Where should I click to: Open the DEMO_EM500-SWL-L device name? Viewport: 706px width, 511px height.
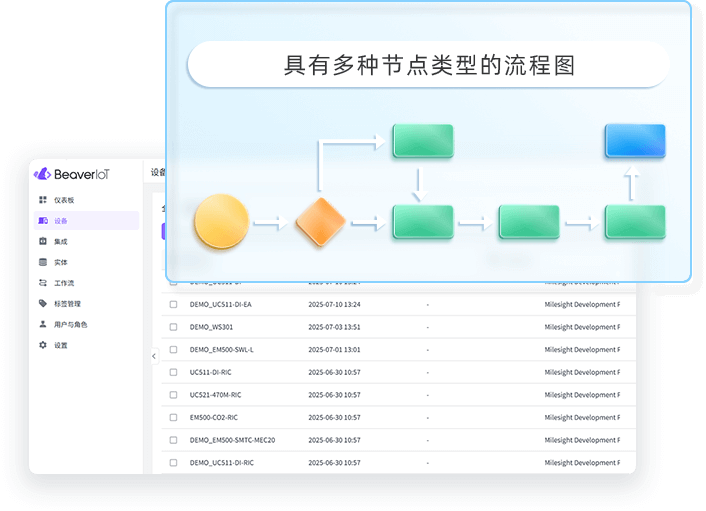point(221,350)
